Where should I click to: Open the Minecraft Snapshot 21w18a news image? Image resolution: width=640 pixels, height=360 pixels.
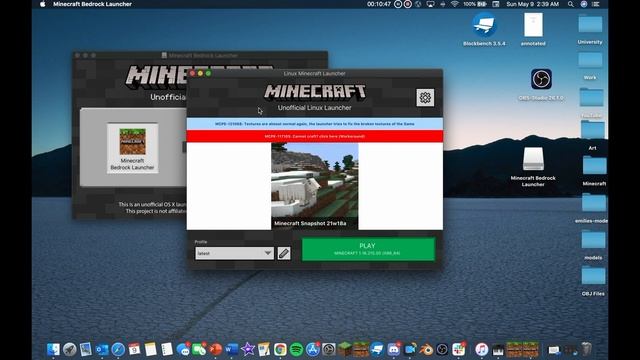pos(315,186)
